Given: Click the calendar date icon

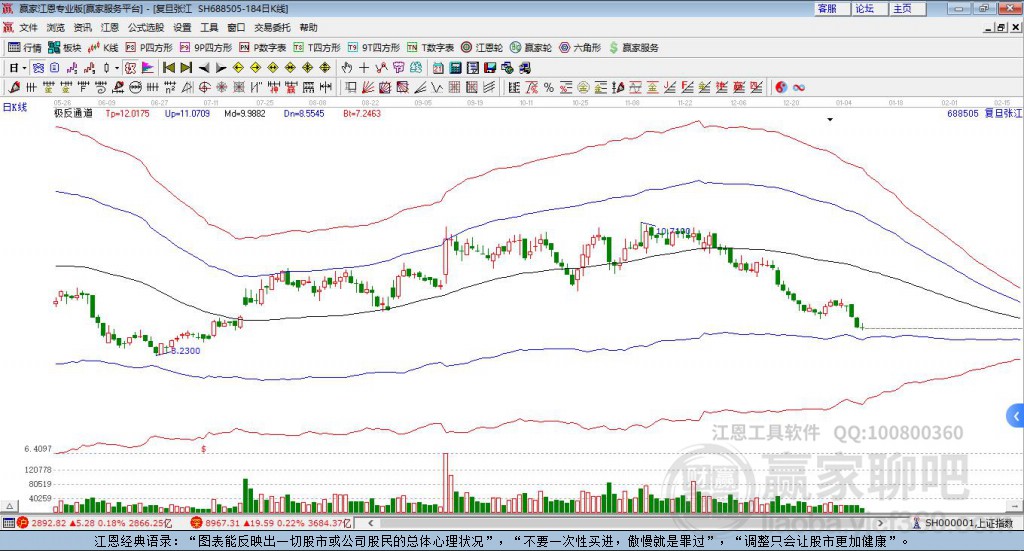Looking at the screenshot, I should pyautogui.click(x=438, y=67).
